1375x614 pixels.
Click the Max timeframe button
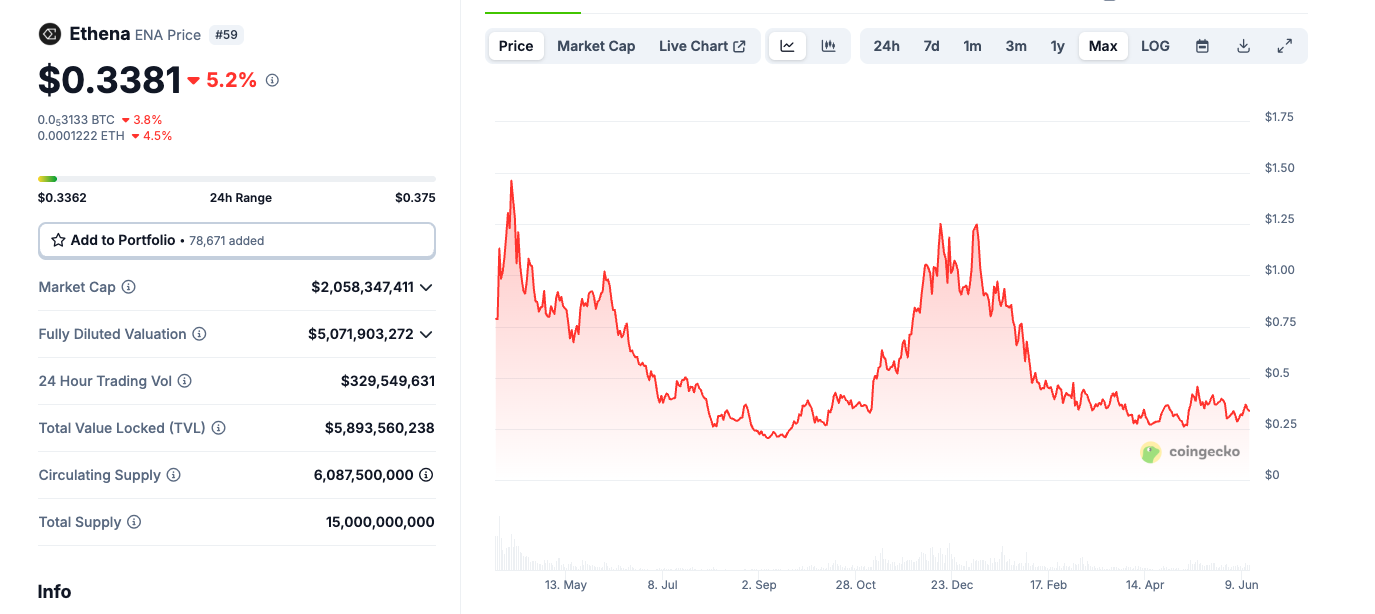point(1103,45)
